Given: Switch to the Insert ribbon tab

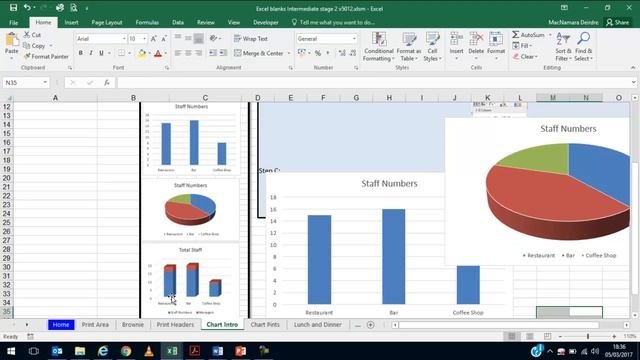Looking at the screenshot, I should (71, 22).
